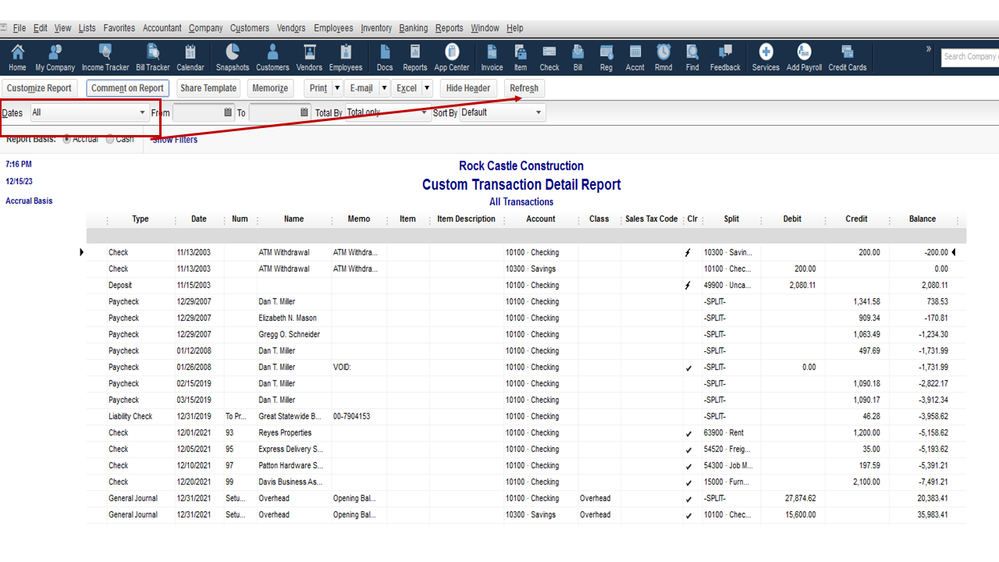Image resolution: width=999 pixels, height=562 pixels.
Task: Click the To date field
Action: pos(274,113)
